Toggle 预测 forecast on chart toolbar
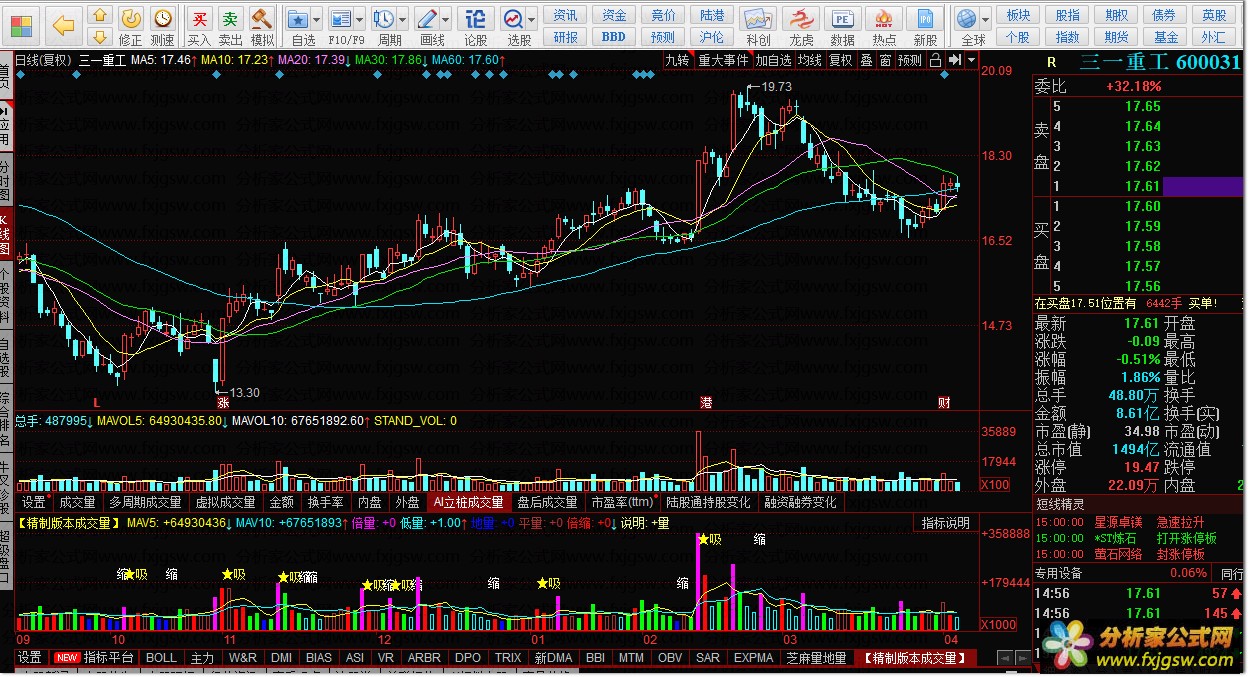Image resolution: width=1250 pixels, height=677 pixels. [910, 60]
